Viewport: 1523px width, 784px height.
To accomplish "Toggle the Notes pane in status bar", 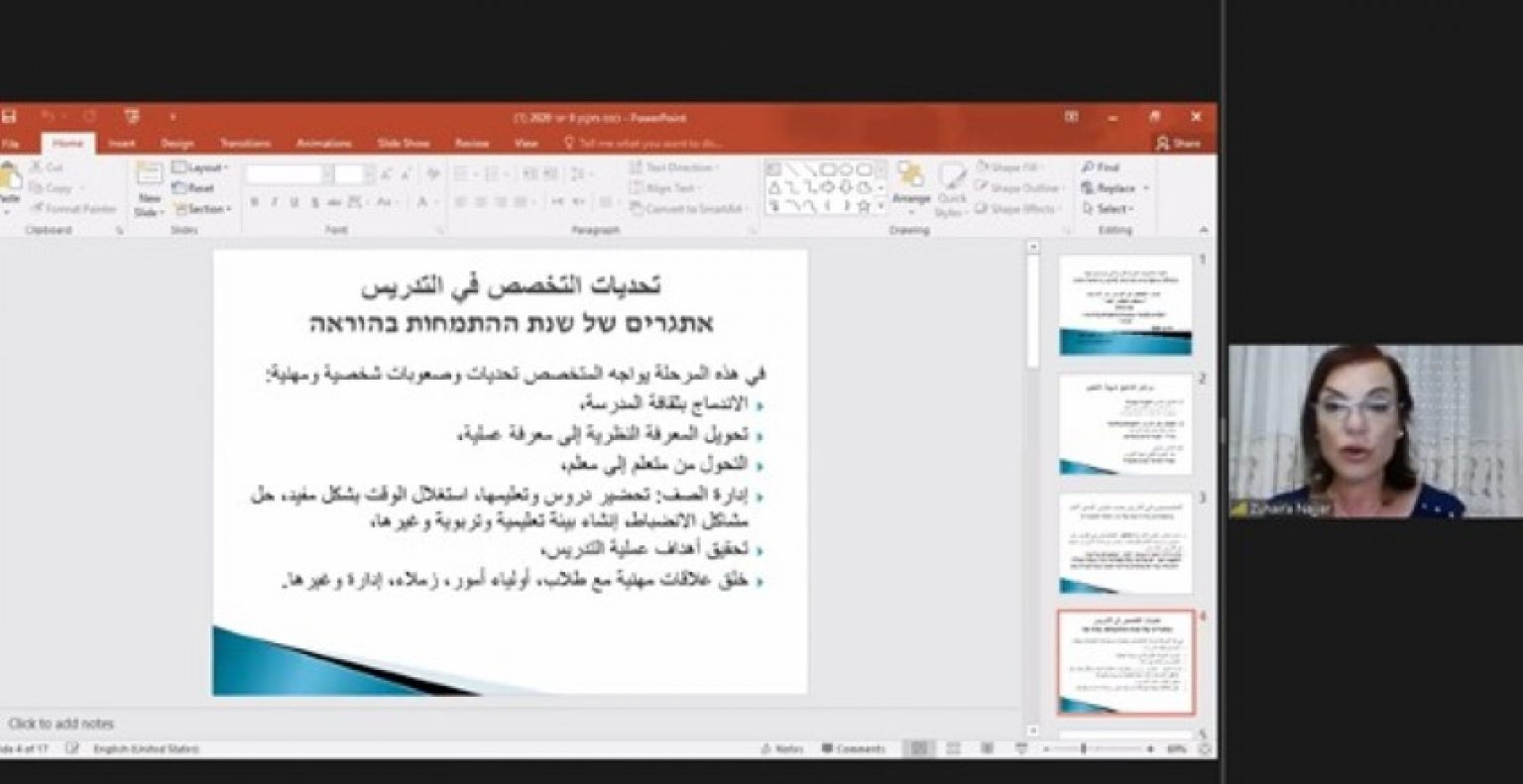I will pos(782,748).
